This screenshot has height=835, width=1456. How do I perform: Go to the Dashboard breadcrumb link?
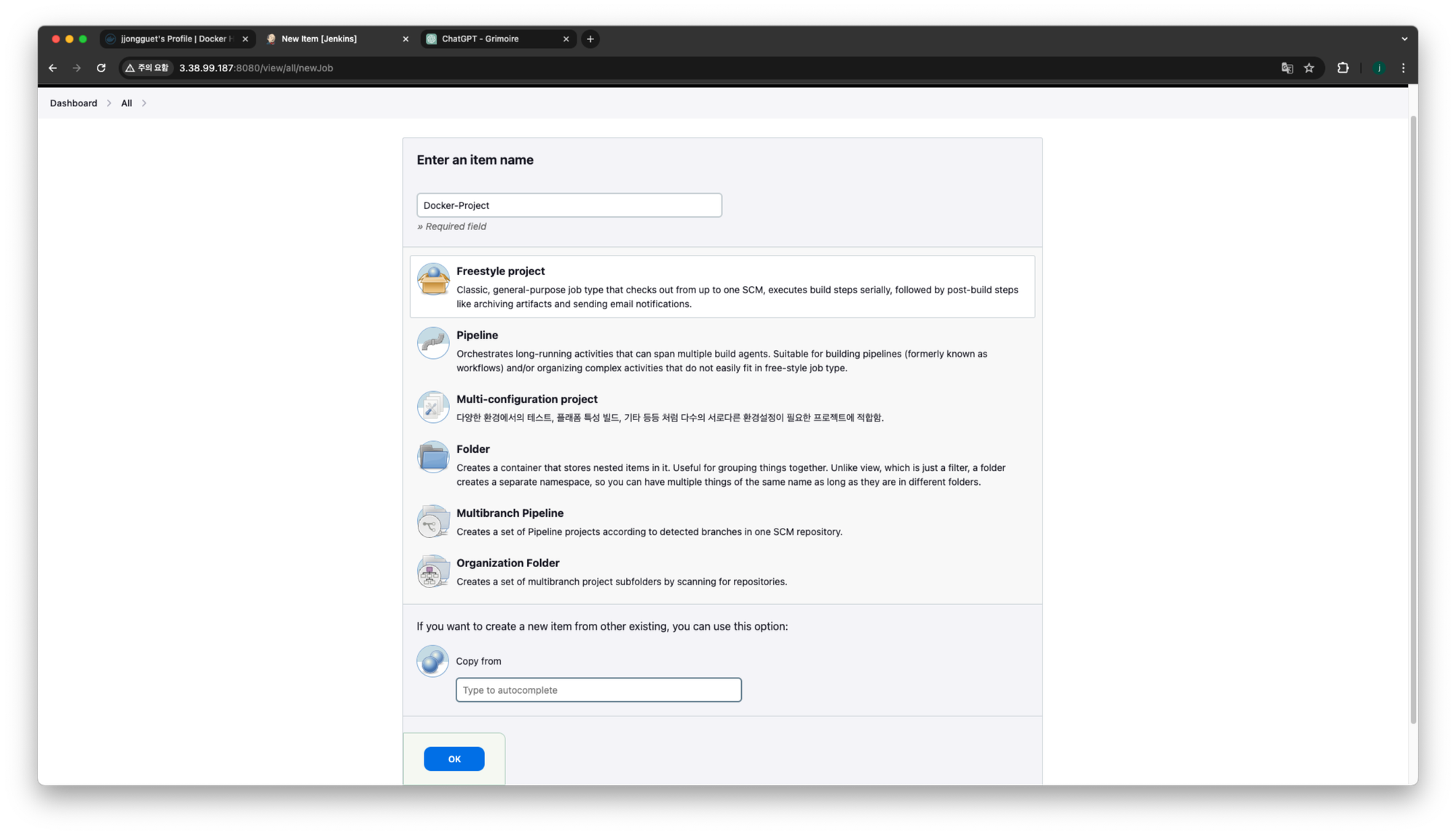(x=74, y=103)
